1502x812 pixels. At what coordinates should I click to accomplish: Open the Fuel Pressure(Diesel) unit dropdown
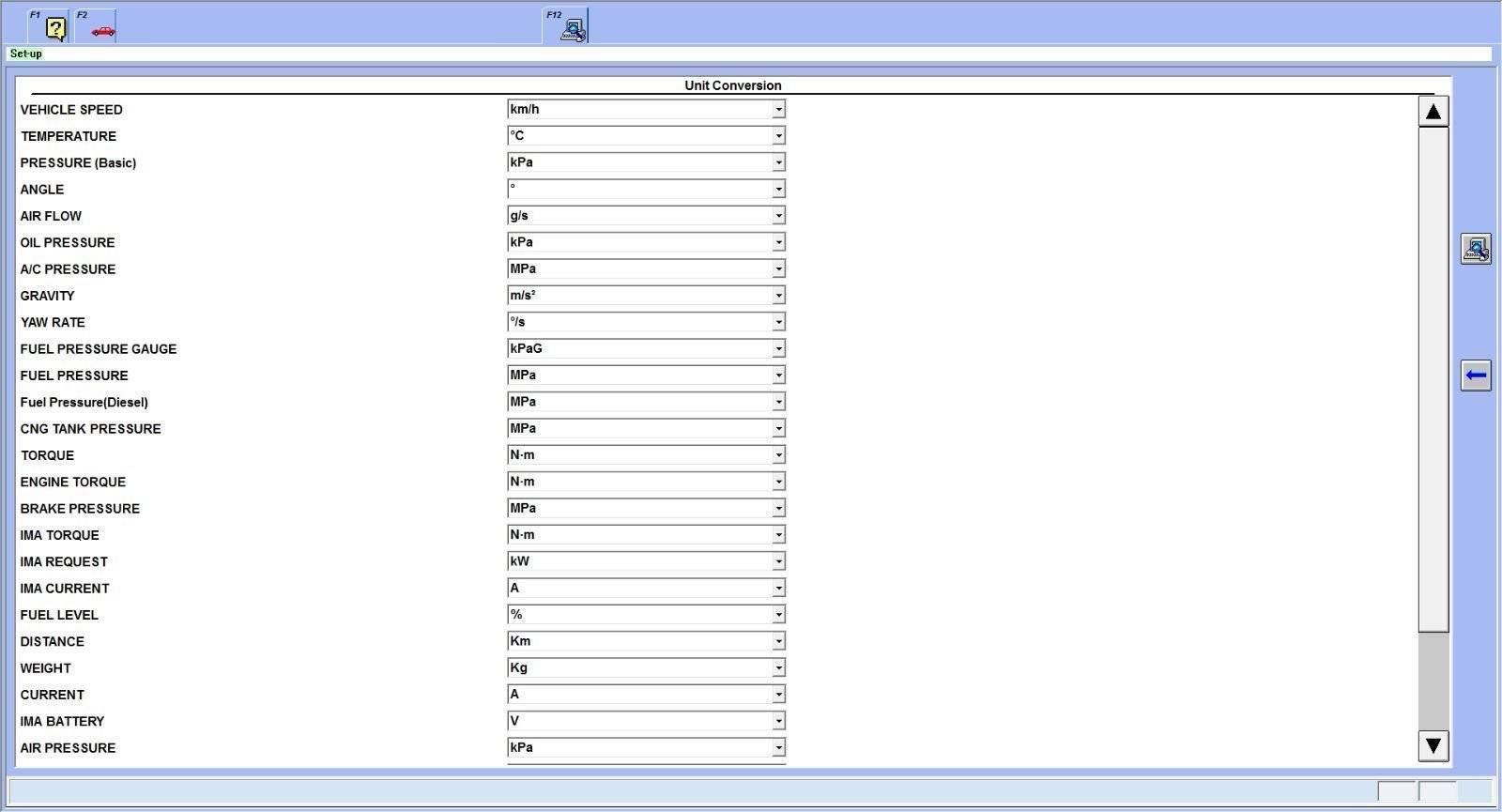[646, 402]
